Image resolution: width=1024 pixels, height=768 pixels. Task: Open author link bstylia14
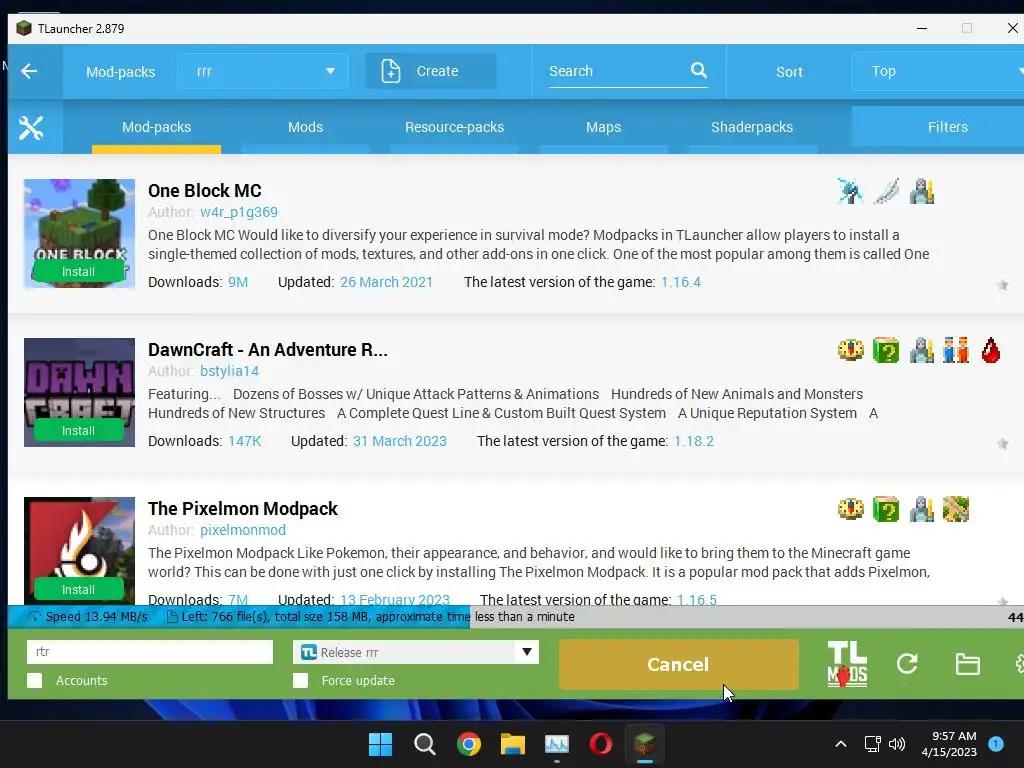click(229, 371)
